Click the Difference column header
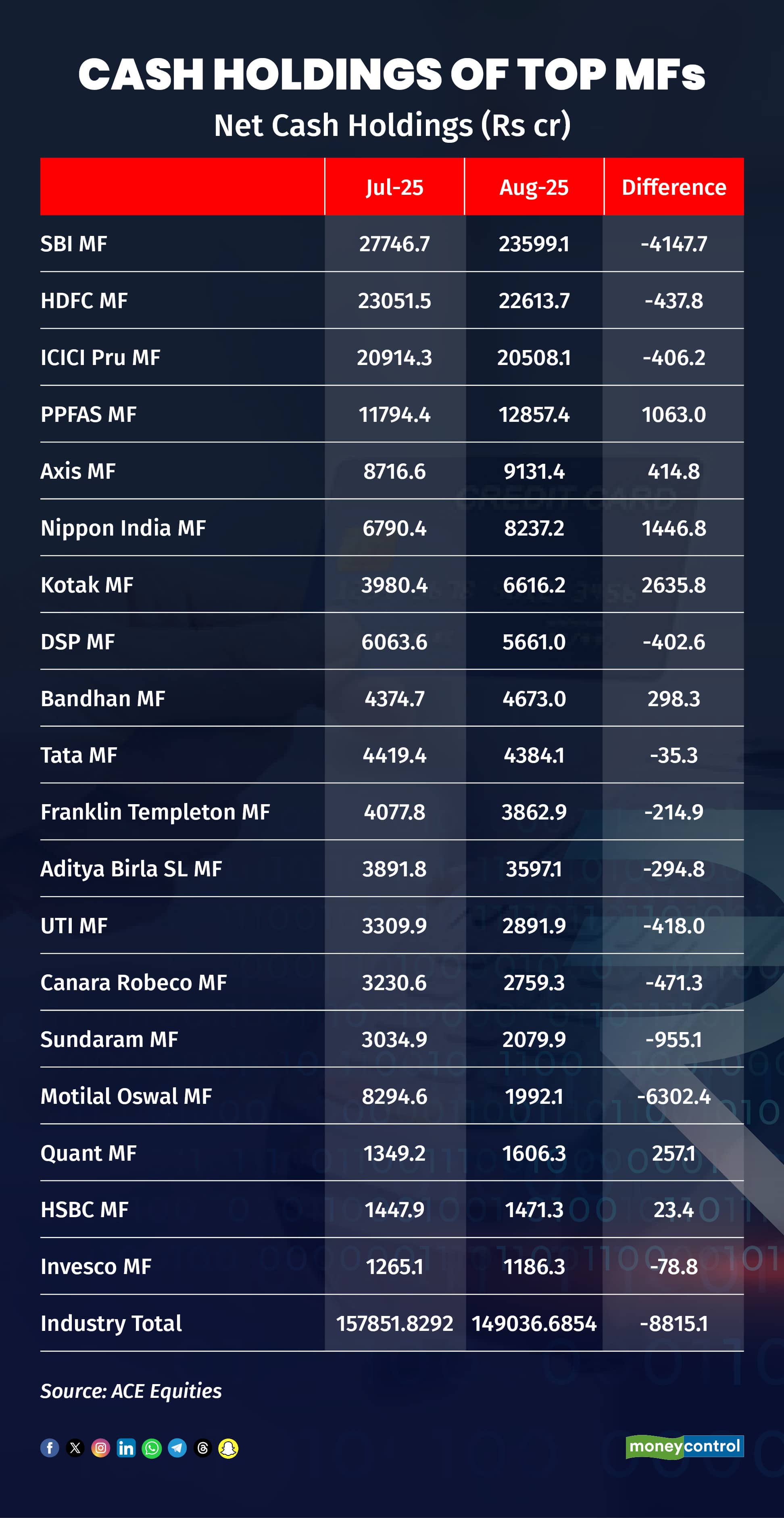Image resolution: width=784 pixels, height=1518 pixels. tap(674, 187)
